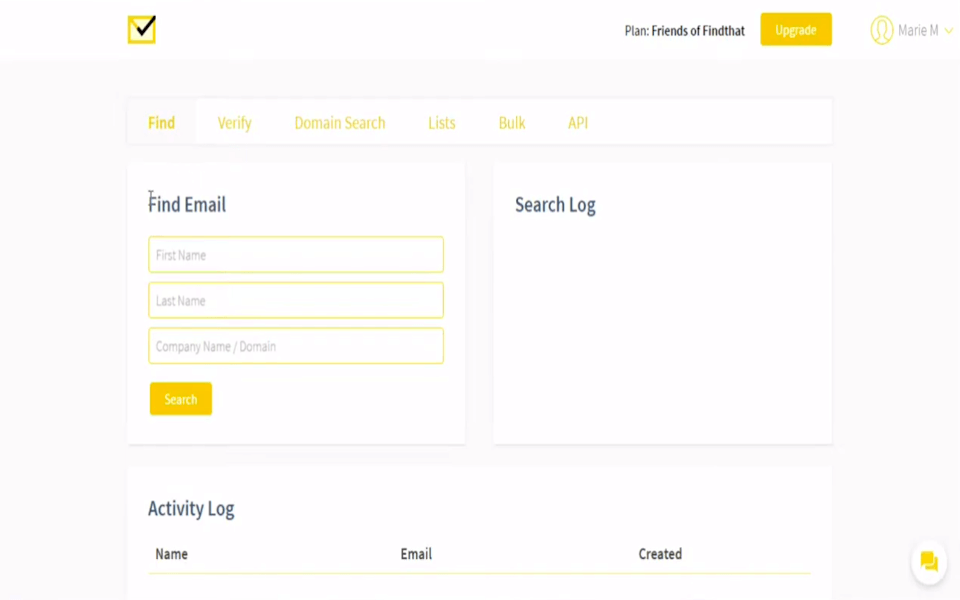Focus the Last Name input field
The height and width of the screenshot is (600, 960).
click(x=296, y=300)
